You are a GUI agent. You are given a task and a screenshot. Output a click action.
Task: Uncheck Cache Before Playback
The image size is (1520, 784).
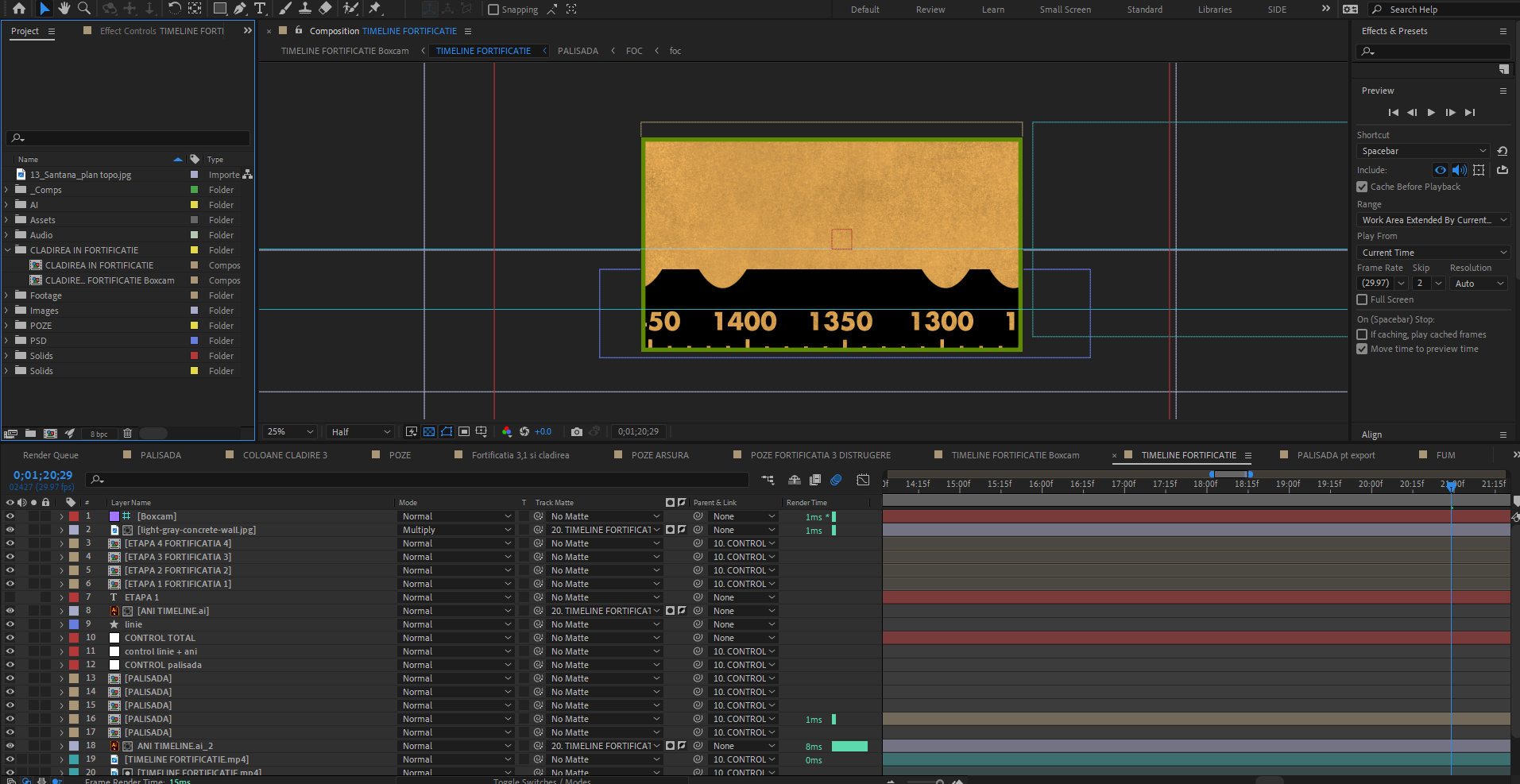pos(1362,187)
